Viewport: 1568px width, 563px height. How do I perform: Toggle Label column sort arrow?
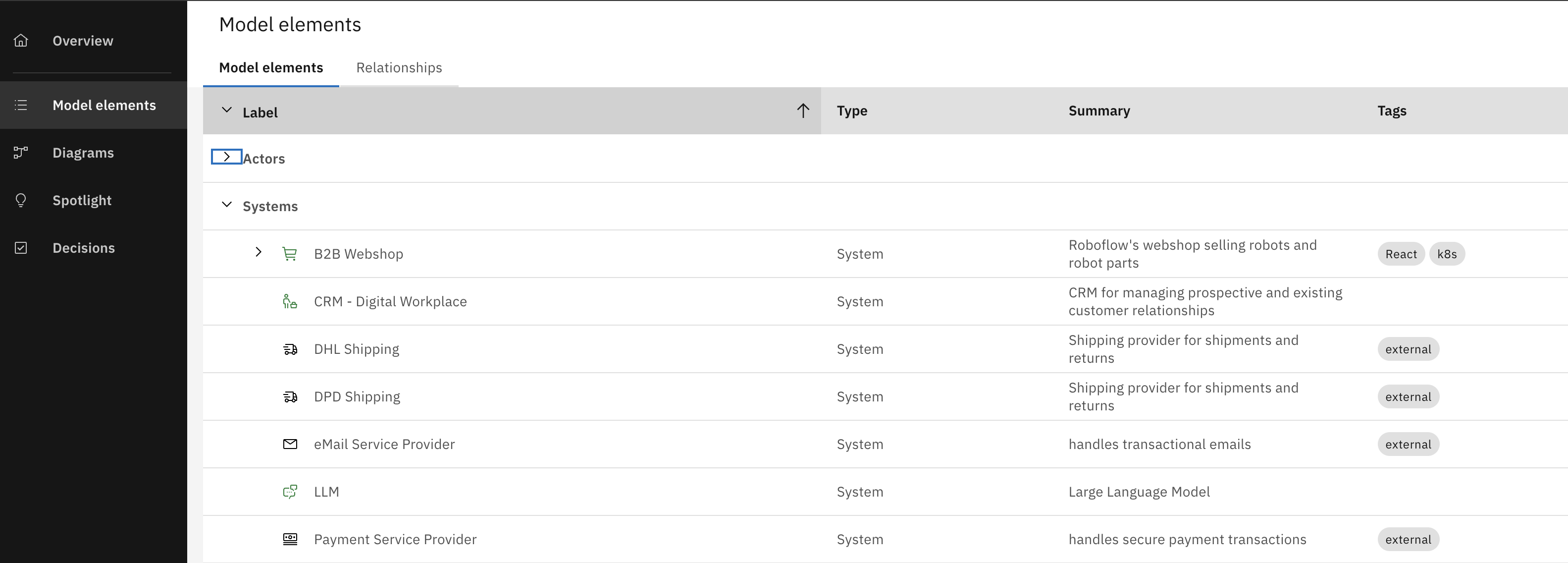[803, 111]
